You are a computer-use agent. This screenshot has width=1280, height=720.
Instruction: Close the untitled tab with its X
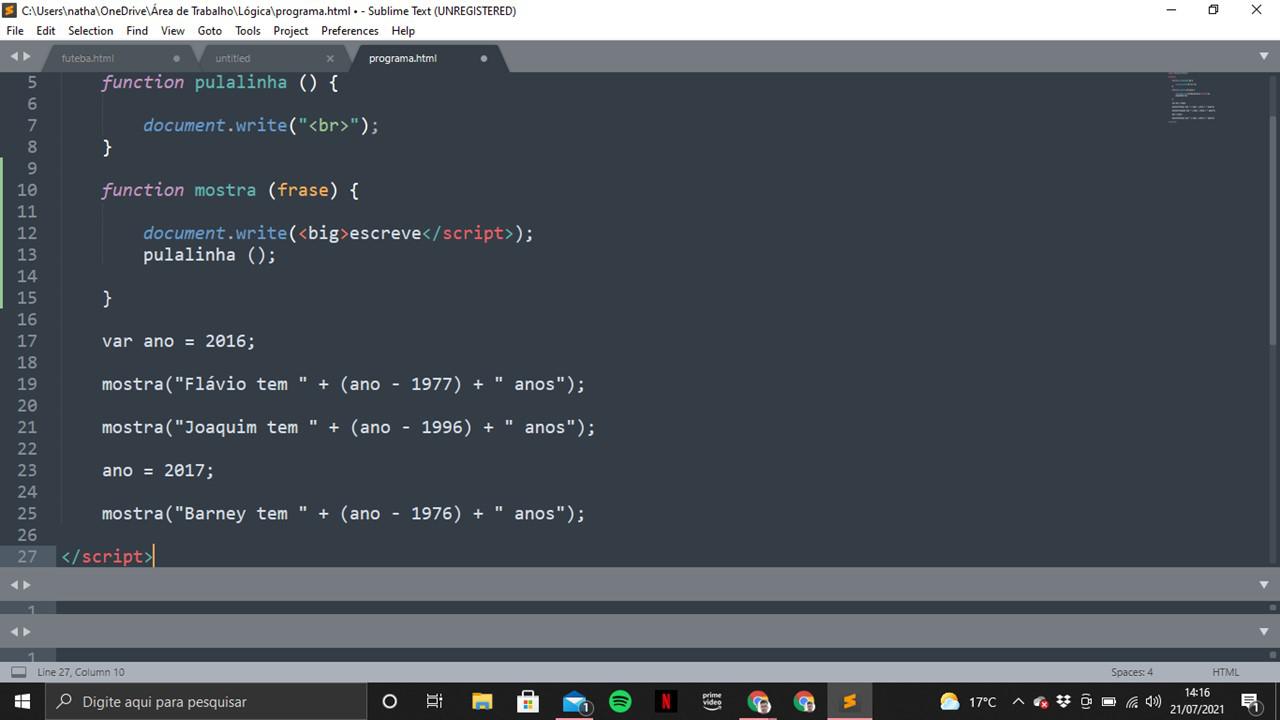pos(330,58)
